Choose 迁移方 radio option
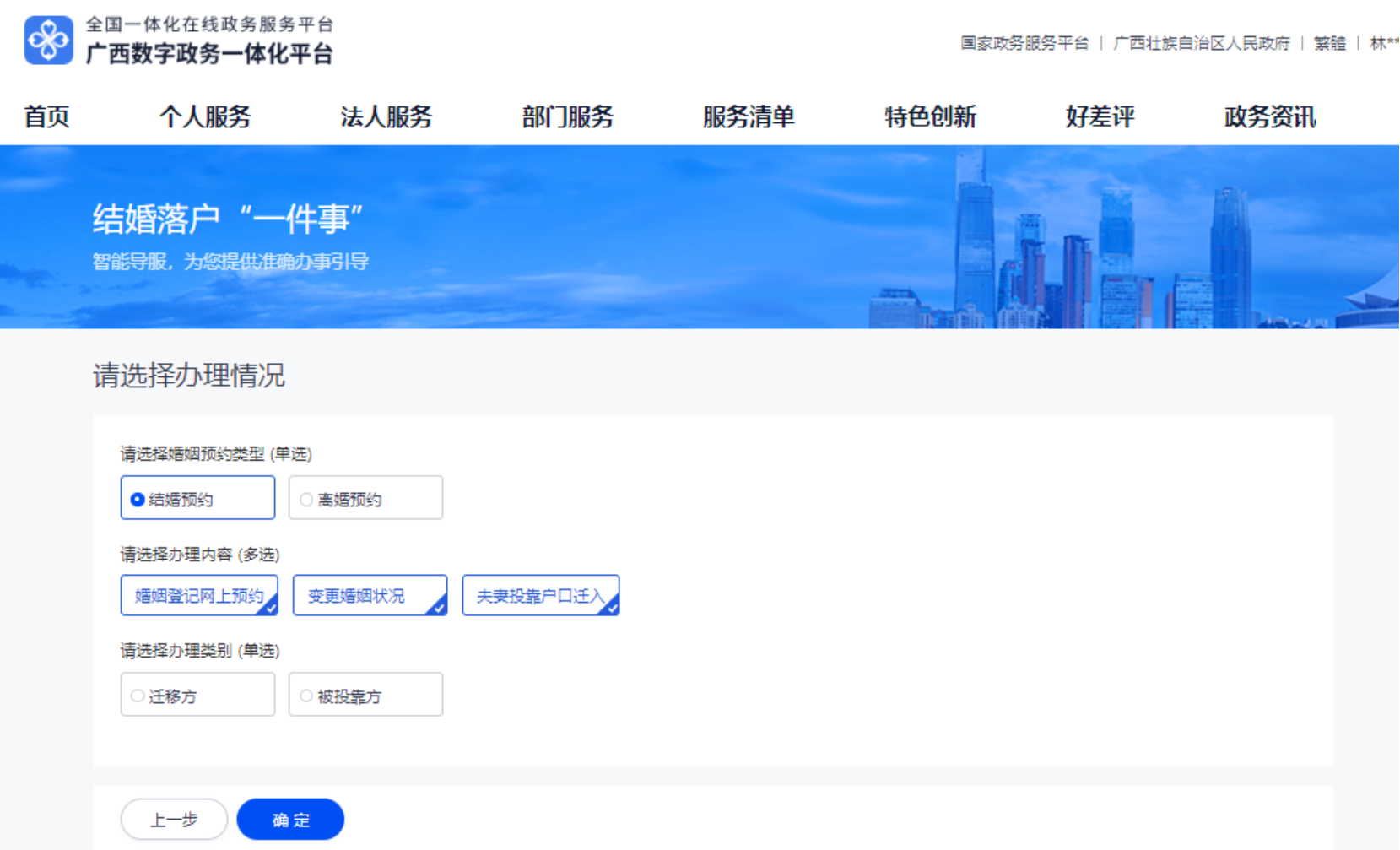This screenshot has height=850, width=1400. (x=197, y=695)
